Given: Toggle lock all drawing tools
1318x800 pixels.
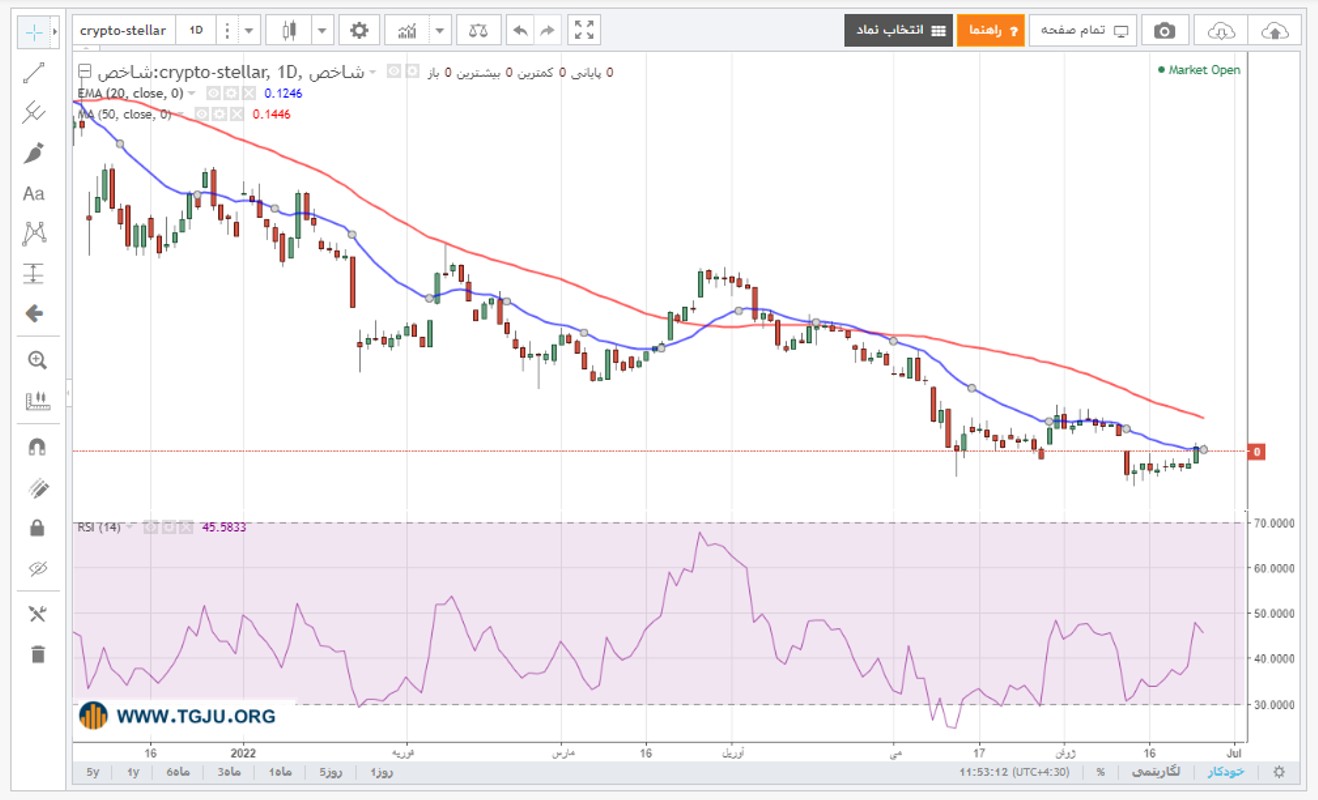Looking at the screenshot, I should point(37,527).
